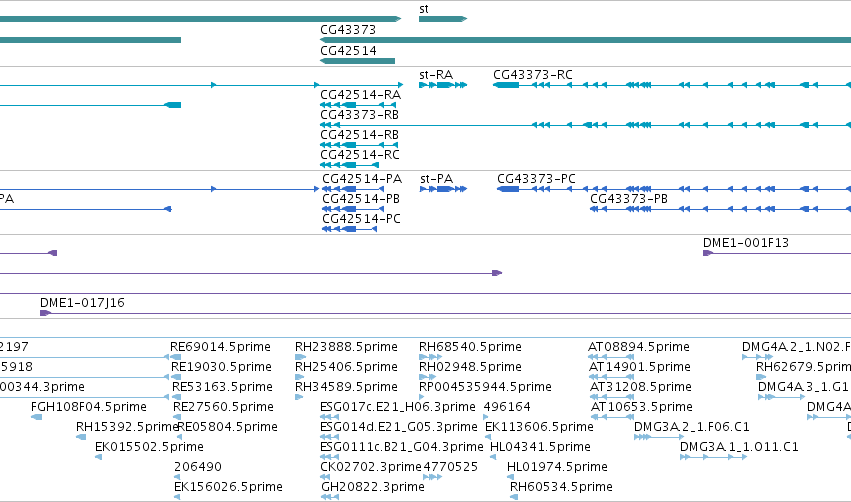Select the st gene label
Viewport: 851px width, 502px height.
[x=424, y=9]
